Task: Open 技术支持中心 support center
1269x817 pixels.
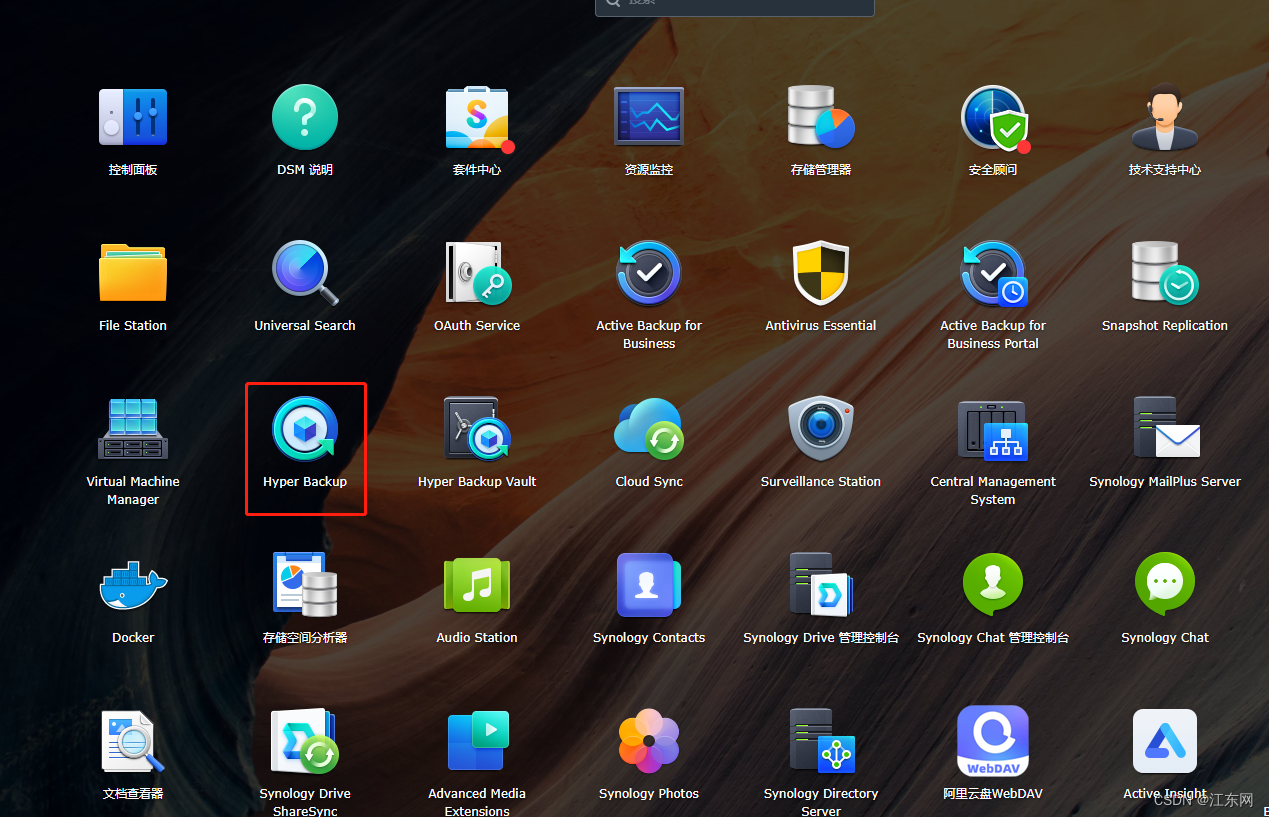Action: [1165, 117]
